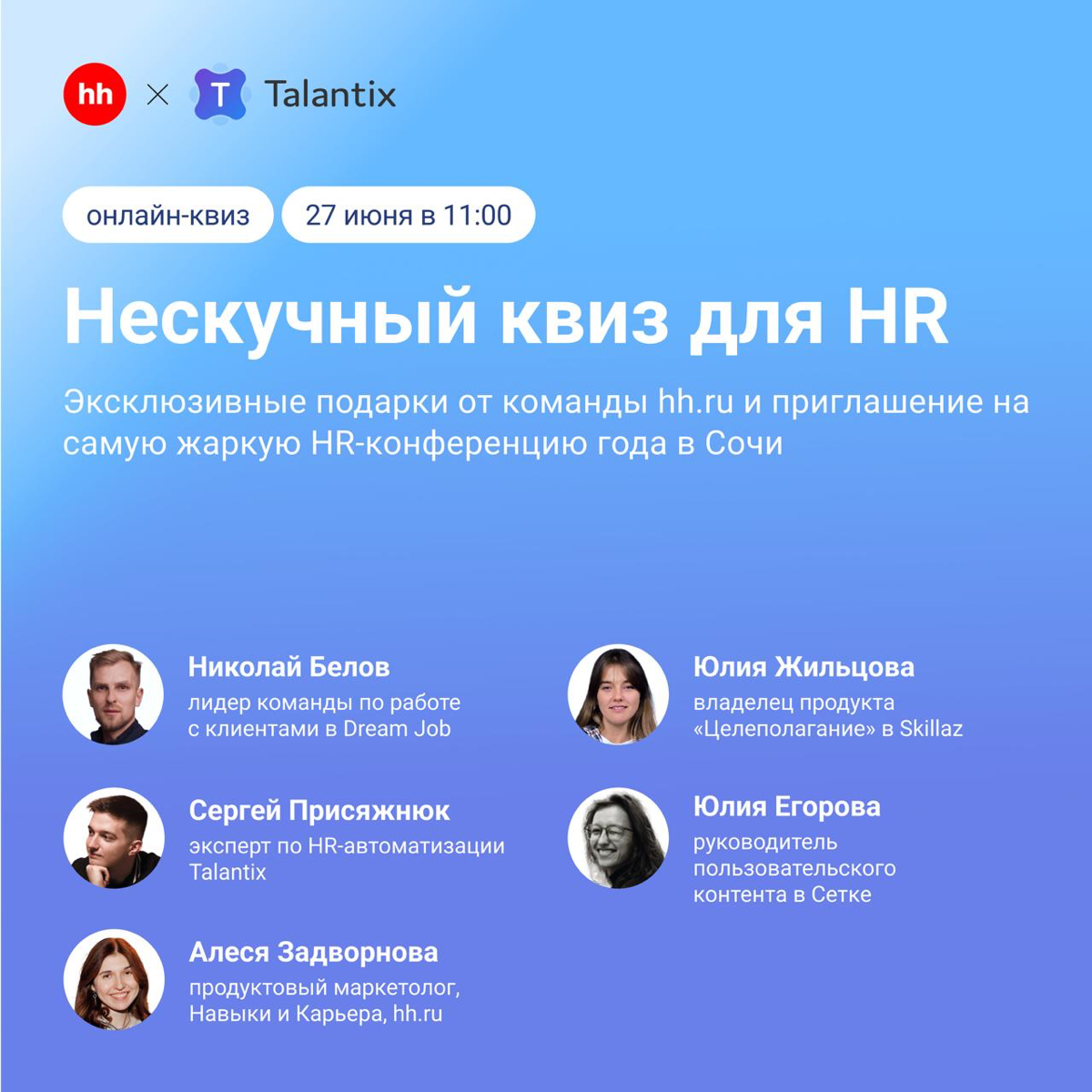Click 'владелец продукта' text

point(794,703)
